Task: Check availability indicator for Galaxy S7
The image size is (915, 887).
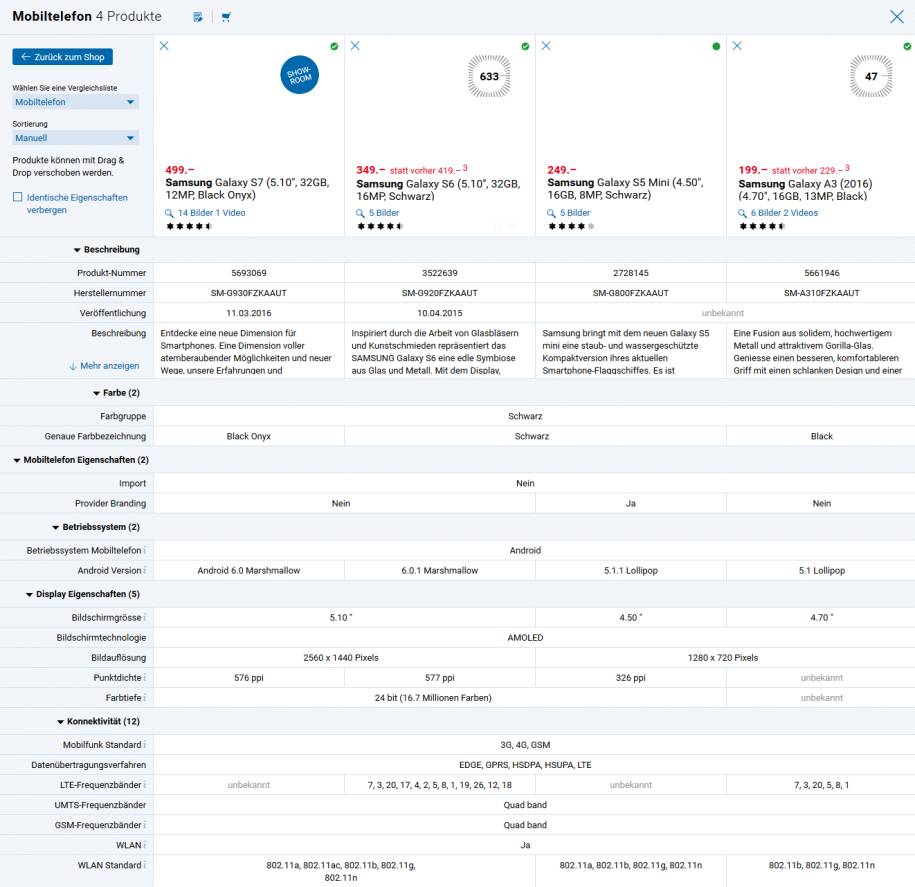Action: pyautogui.click(x=334, y=46)
